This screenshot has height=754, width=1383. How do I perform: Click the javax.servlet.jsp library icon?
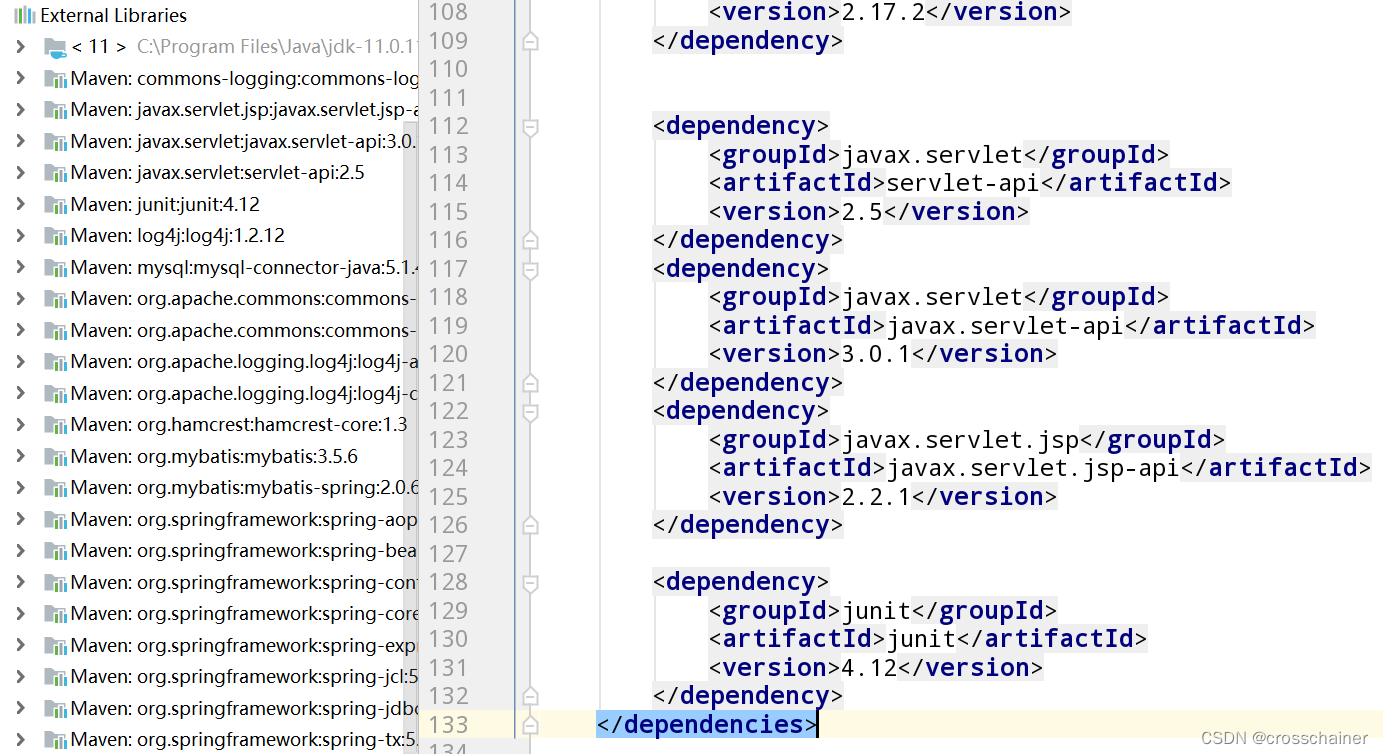click(55, 110)
